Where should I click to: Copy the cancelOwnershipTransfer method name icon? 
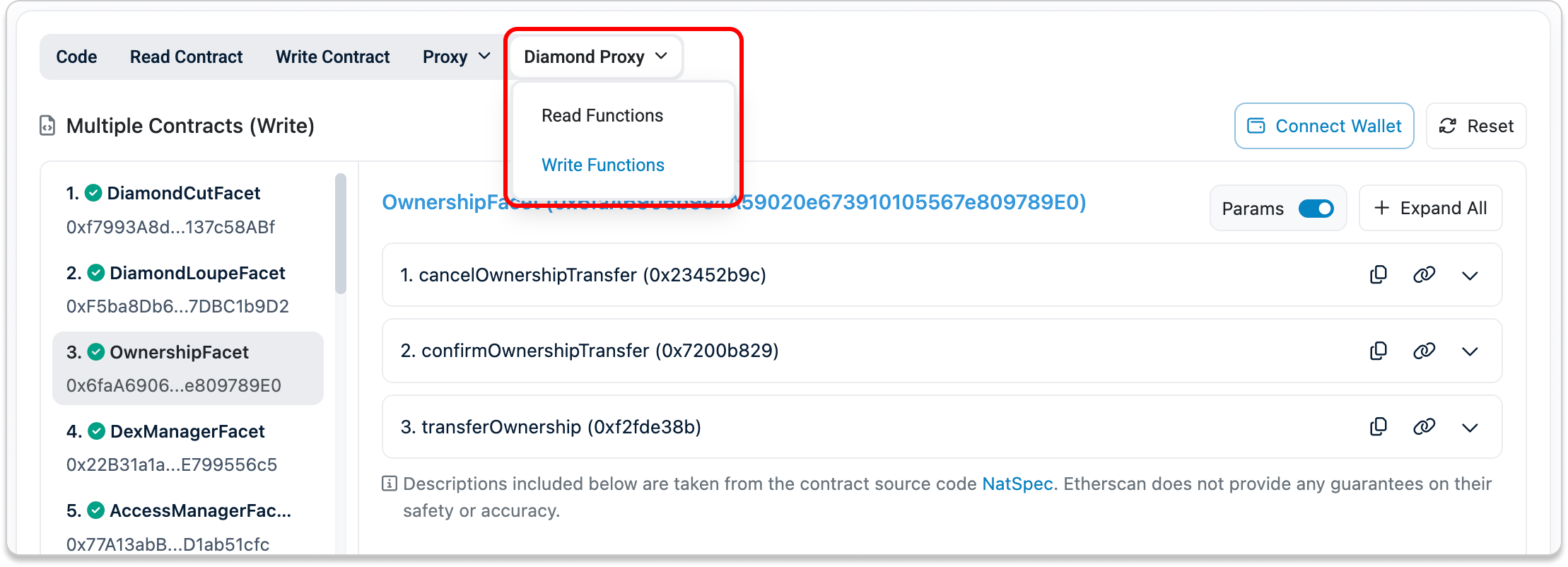point(1379,275)
